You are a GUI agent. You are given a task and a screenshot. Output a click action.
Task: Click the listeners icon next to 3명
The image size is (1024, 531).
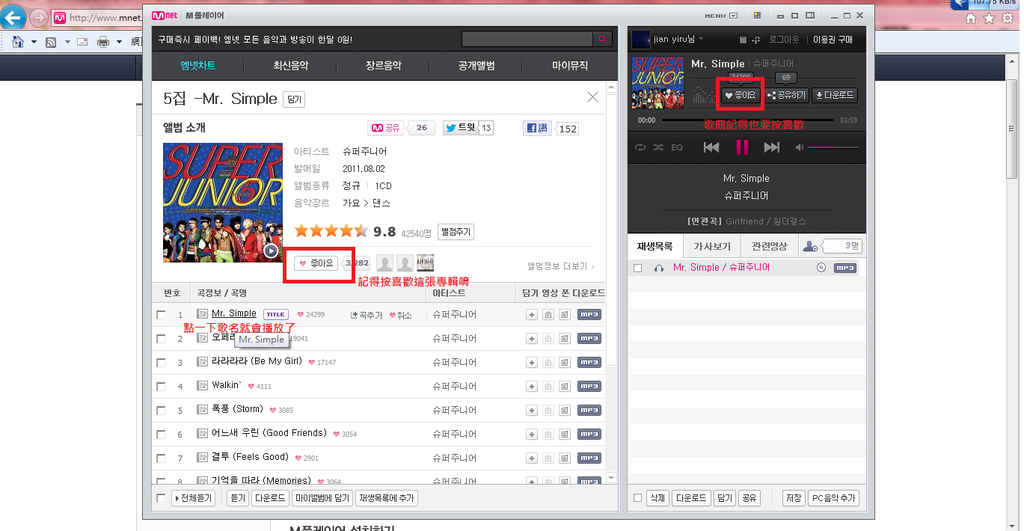point(810,246)
